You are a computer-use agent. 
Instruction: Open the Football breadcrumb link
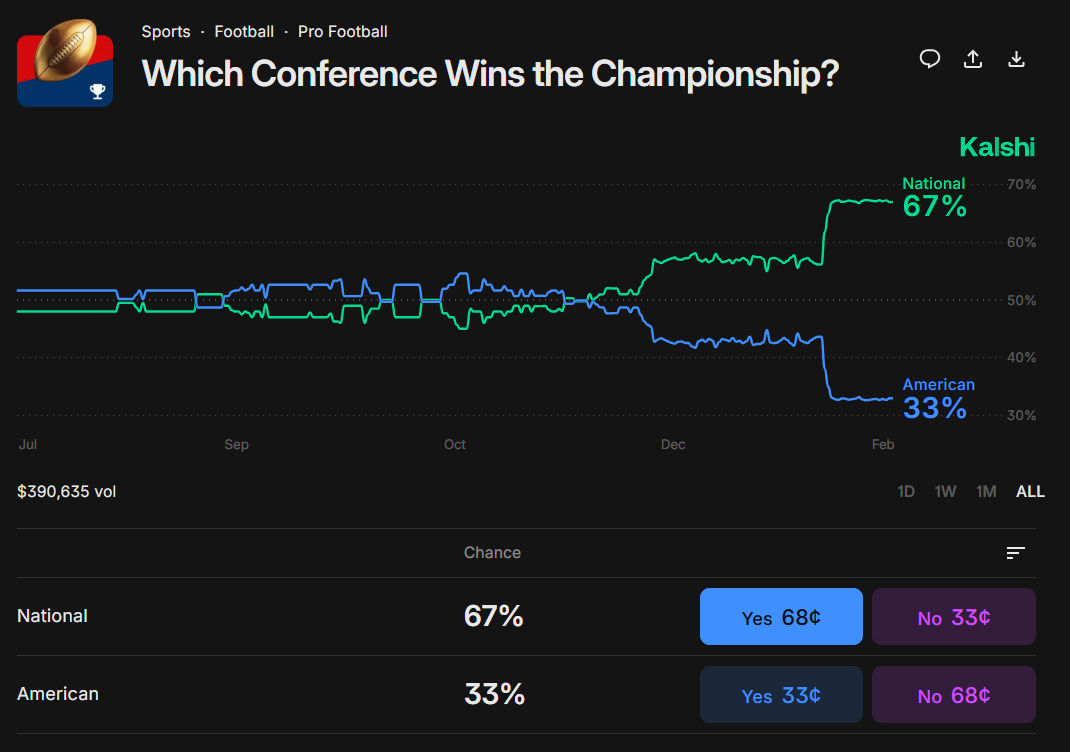coord(244,32)
